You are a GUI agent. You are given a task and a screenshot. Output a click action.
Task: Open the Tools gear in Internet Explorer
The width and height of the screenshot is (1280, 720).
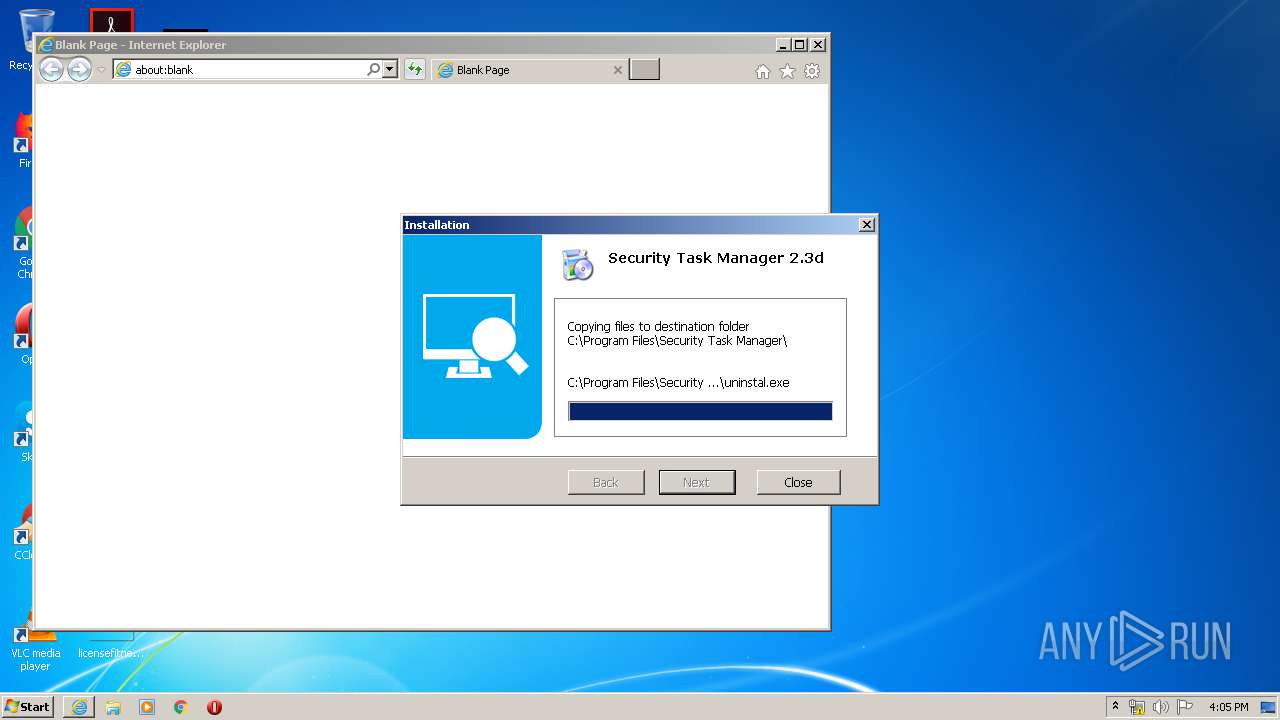point(812,71)
